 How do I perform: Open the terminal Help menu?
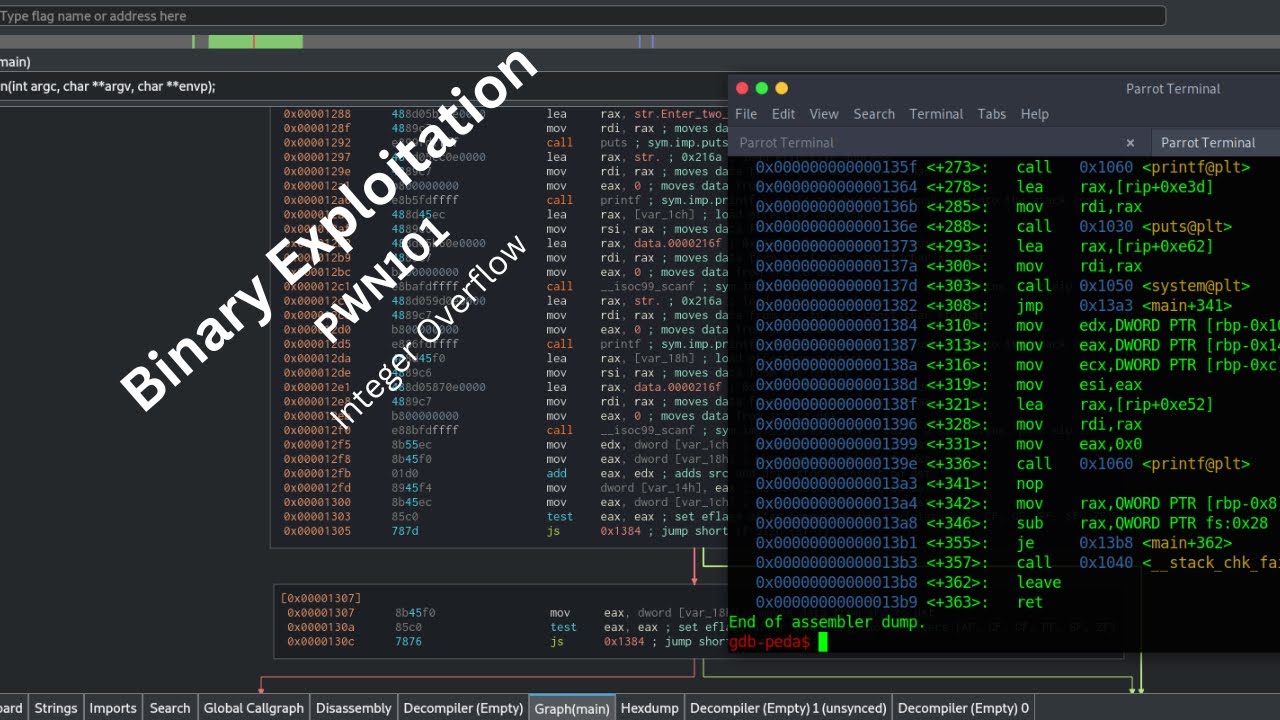[1035, 114]
